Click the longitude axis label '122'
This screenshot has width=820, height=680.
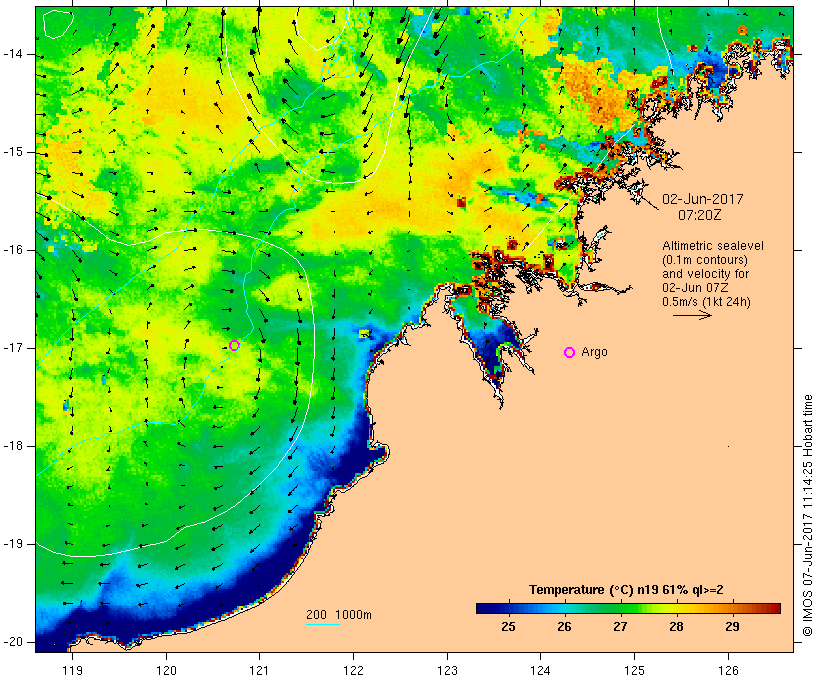tap(354, 670)
